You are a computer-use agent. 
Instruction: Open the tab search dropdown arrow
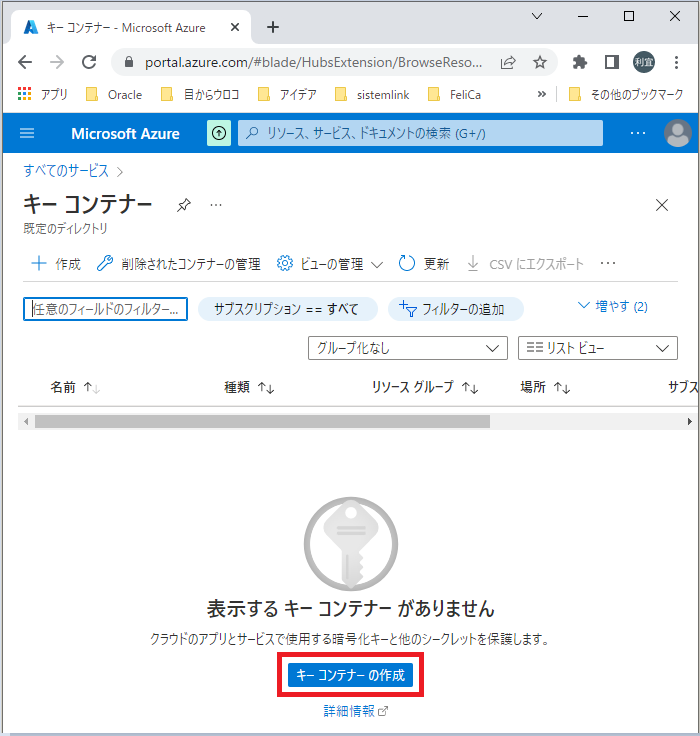537,16
